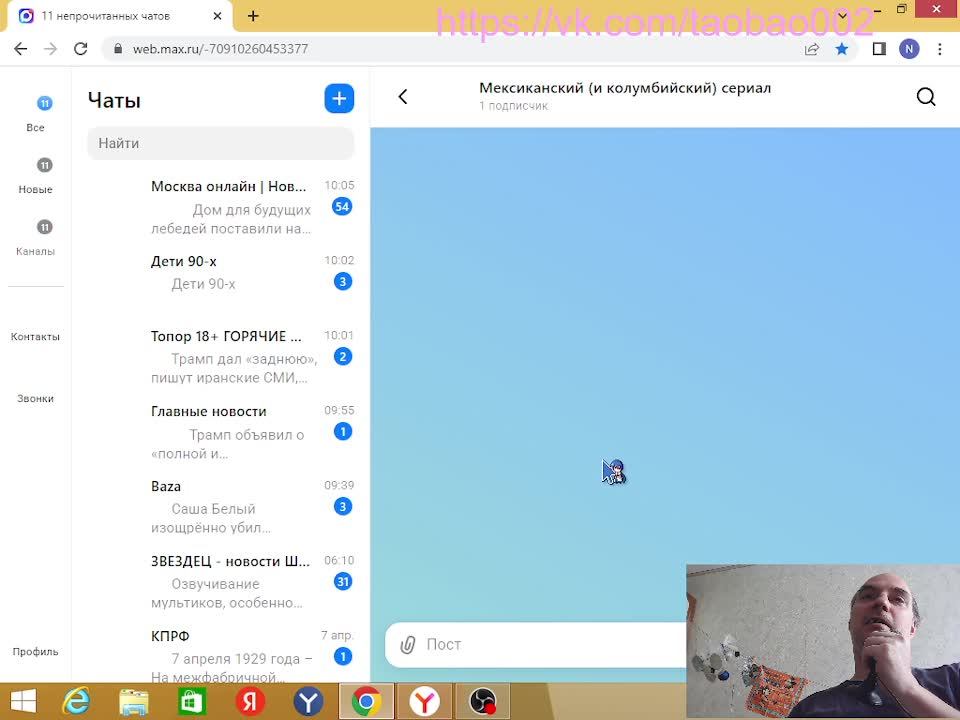Share this page from the address bar

[x=812, y=49]
